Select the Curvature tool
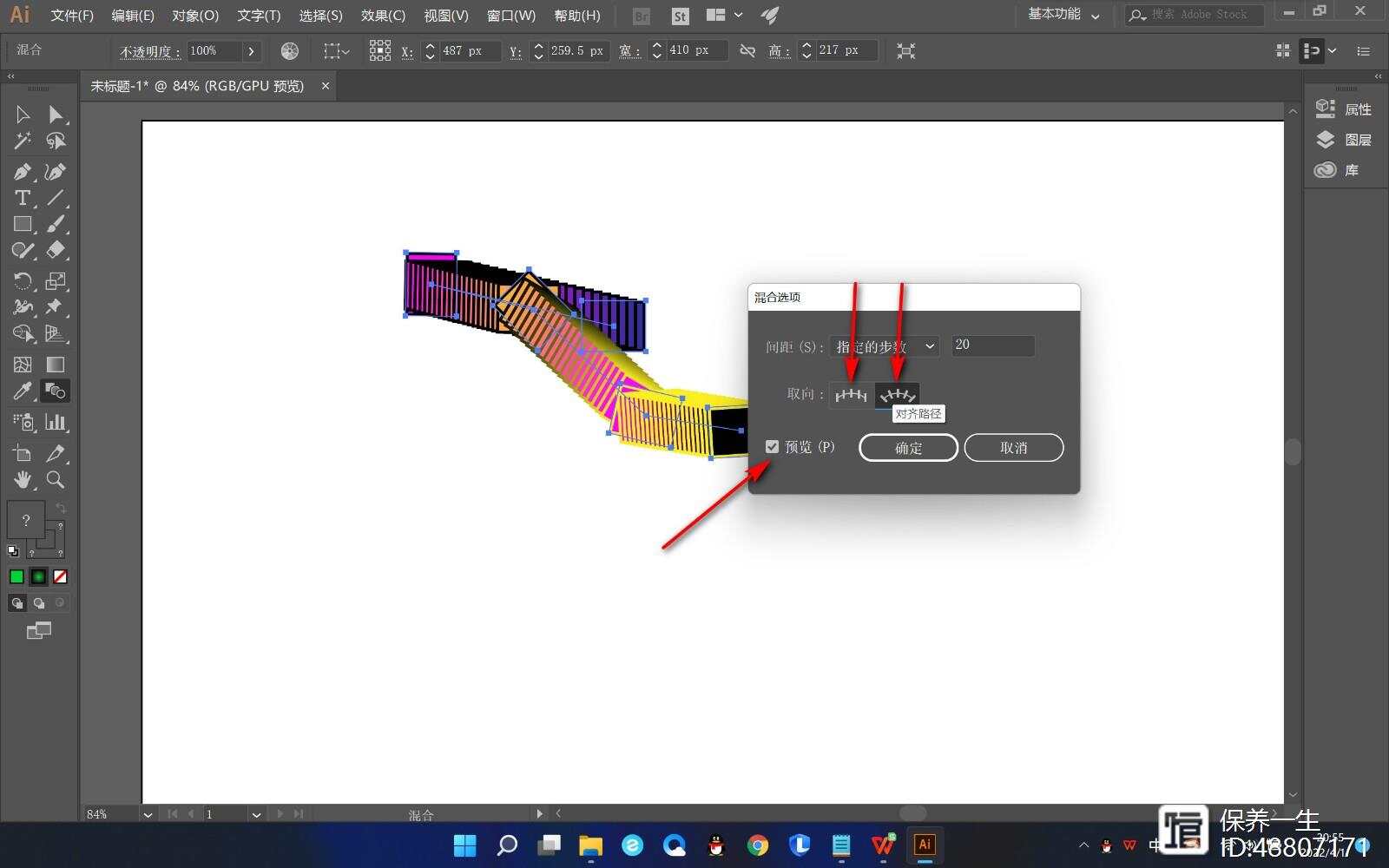 click(x=56, y=172)
